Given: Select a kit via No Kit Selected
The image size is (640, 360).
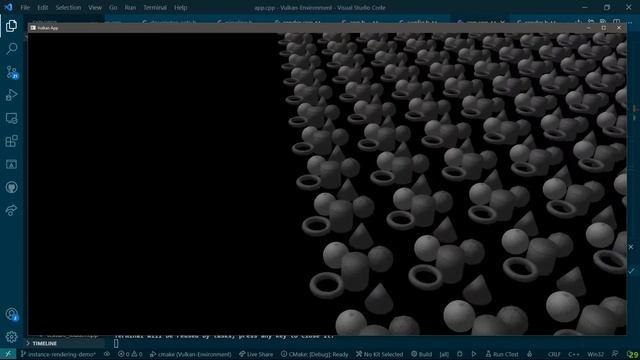Looking at the screenshot, I should point(379,354).
